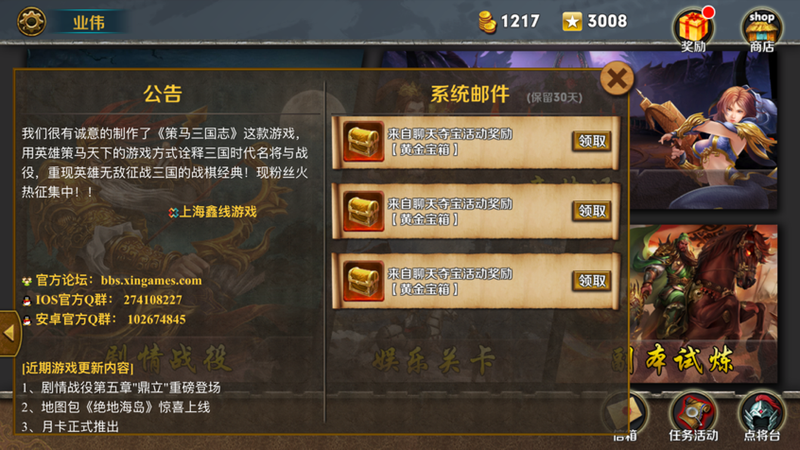Open the 信箱 mailbox icon

coord(625,416)
